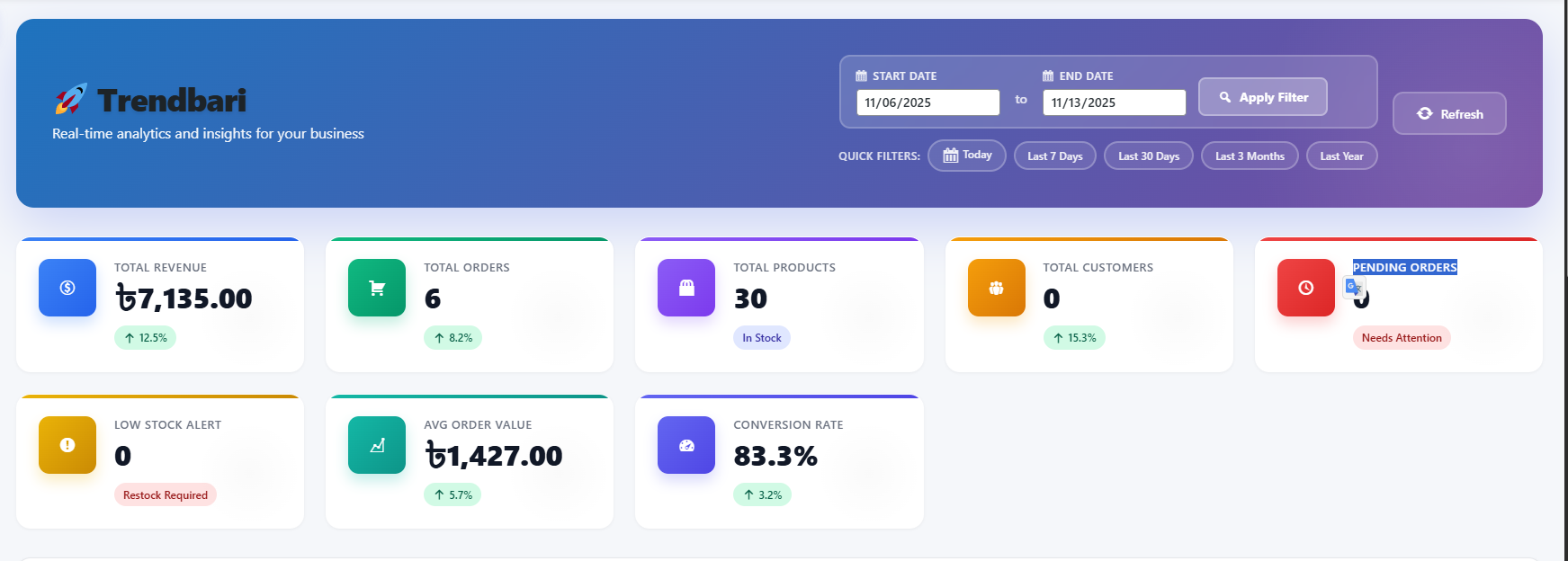Viewport: 1568px width, 561px height.
Task: Click the blue Total Revenue dollar icon
Action: pos(67,288)
